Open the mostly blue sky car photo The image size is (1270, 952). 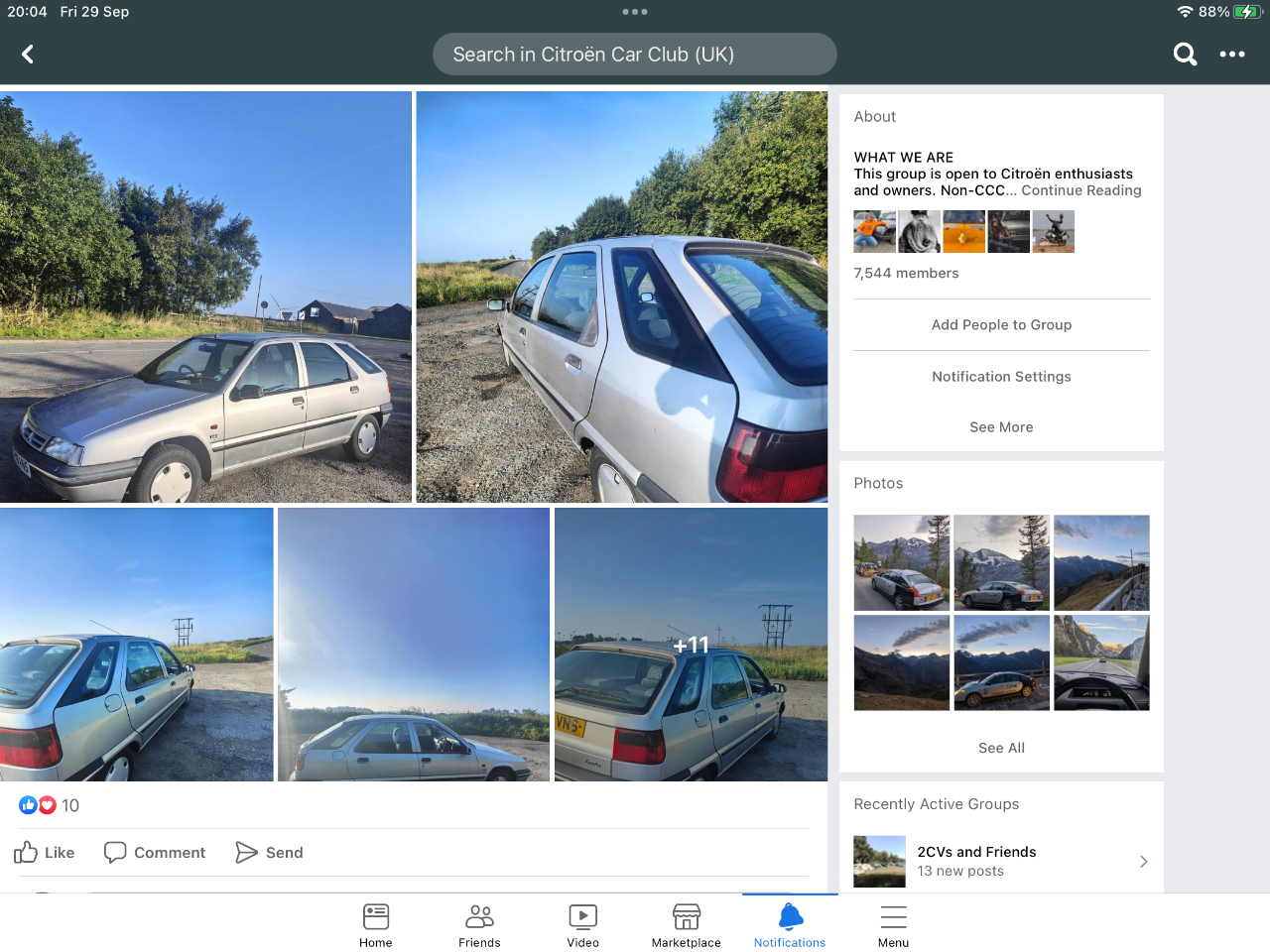(x=414, y=645)
